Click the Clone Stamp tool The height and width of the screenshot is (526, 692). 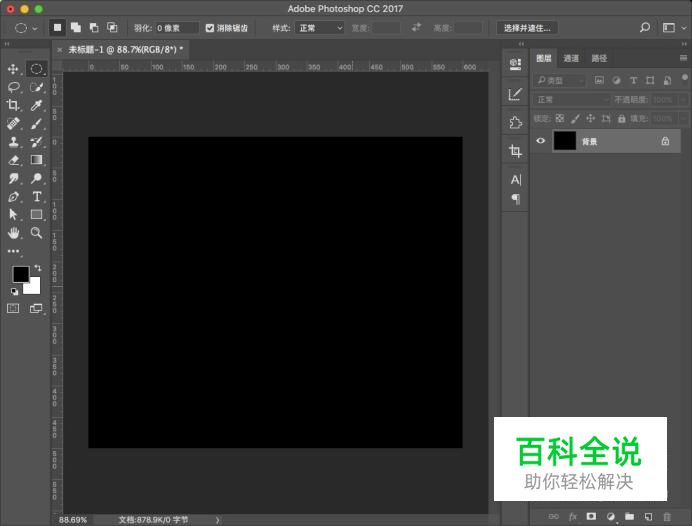coord(14,142)
